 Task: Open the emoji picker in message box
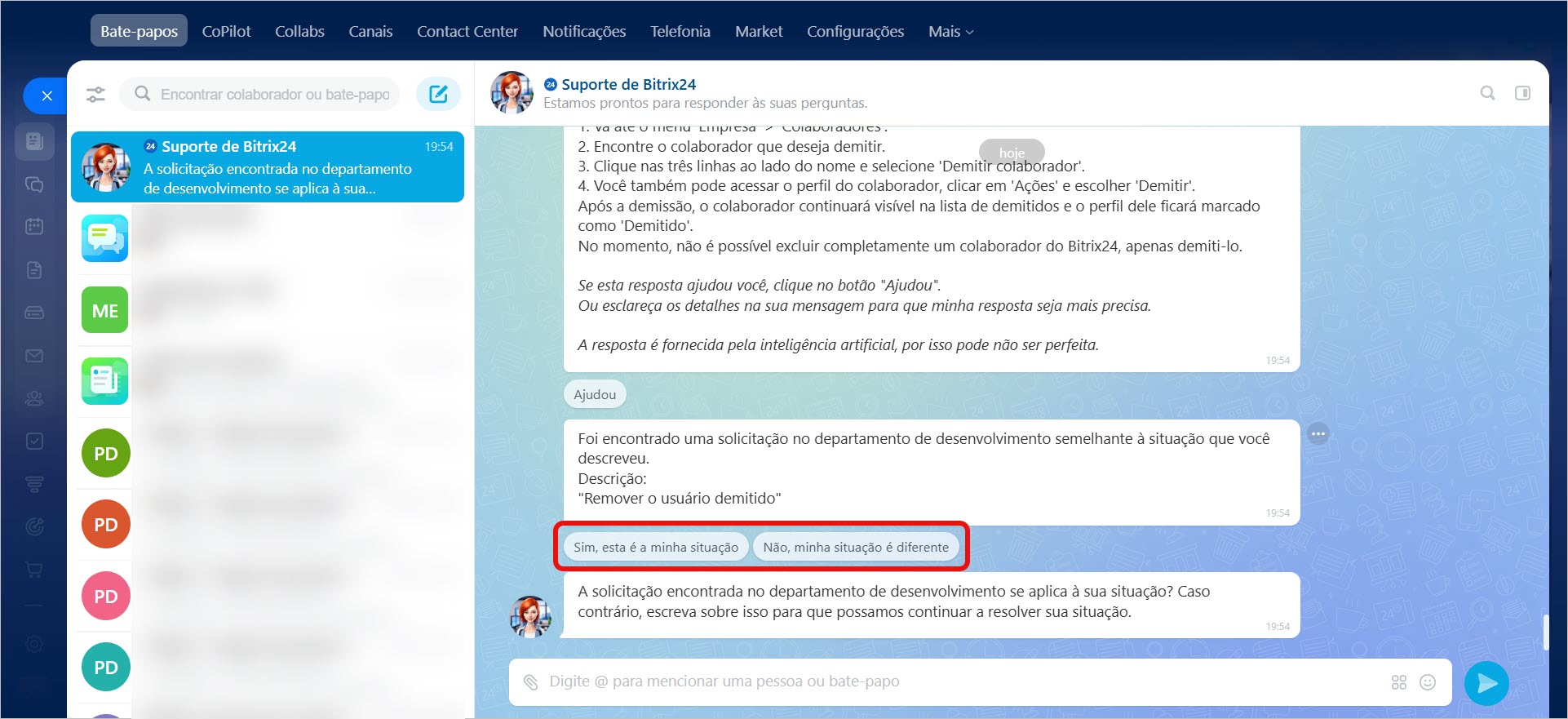click(1428, 682)
